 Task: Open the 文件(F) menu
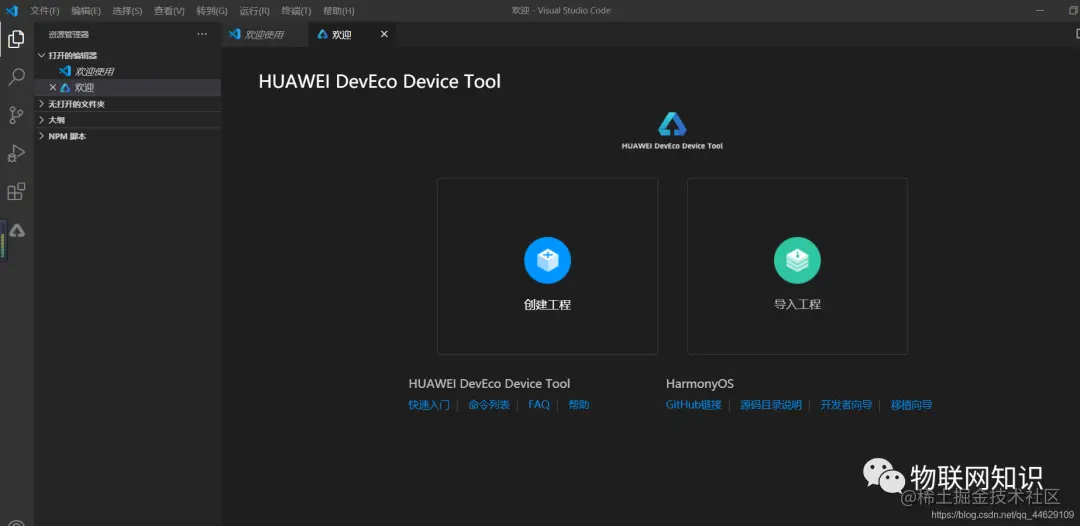[45, 11]
